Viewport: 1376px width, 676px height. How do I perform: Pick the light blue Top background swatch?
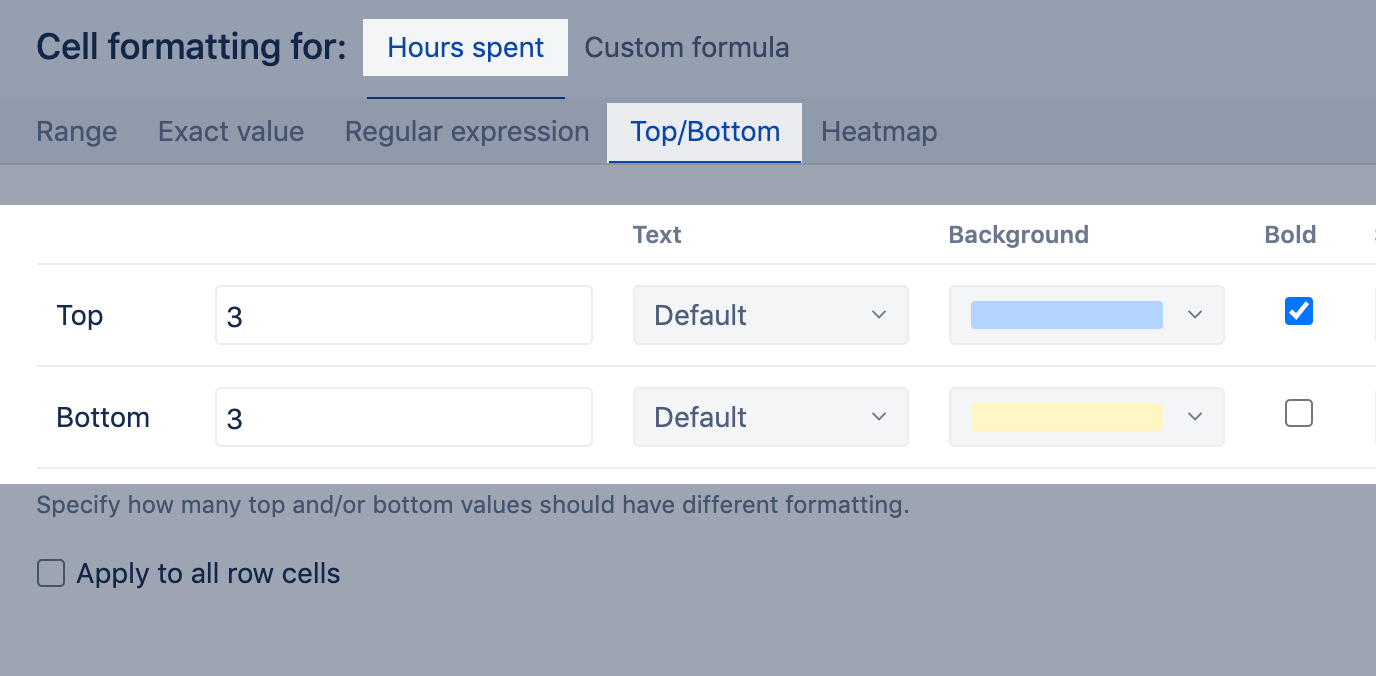click(1067, 315)
